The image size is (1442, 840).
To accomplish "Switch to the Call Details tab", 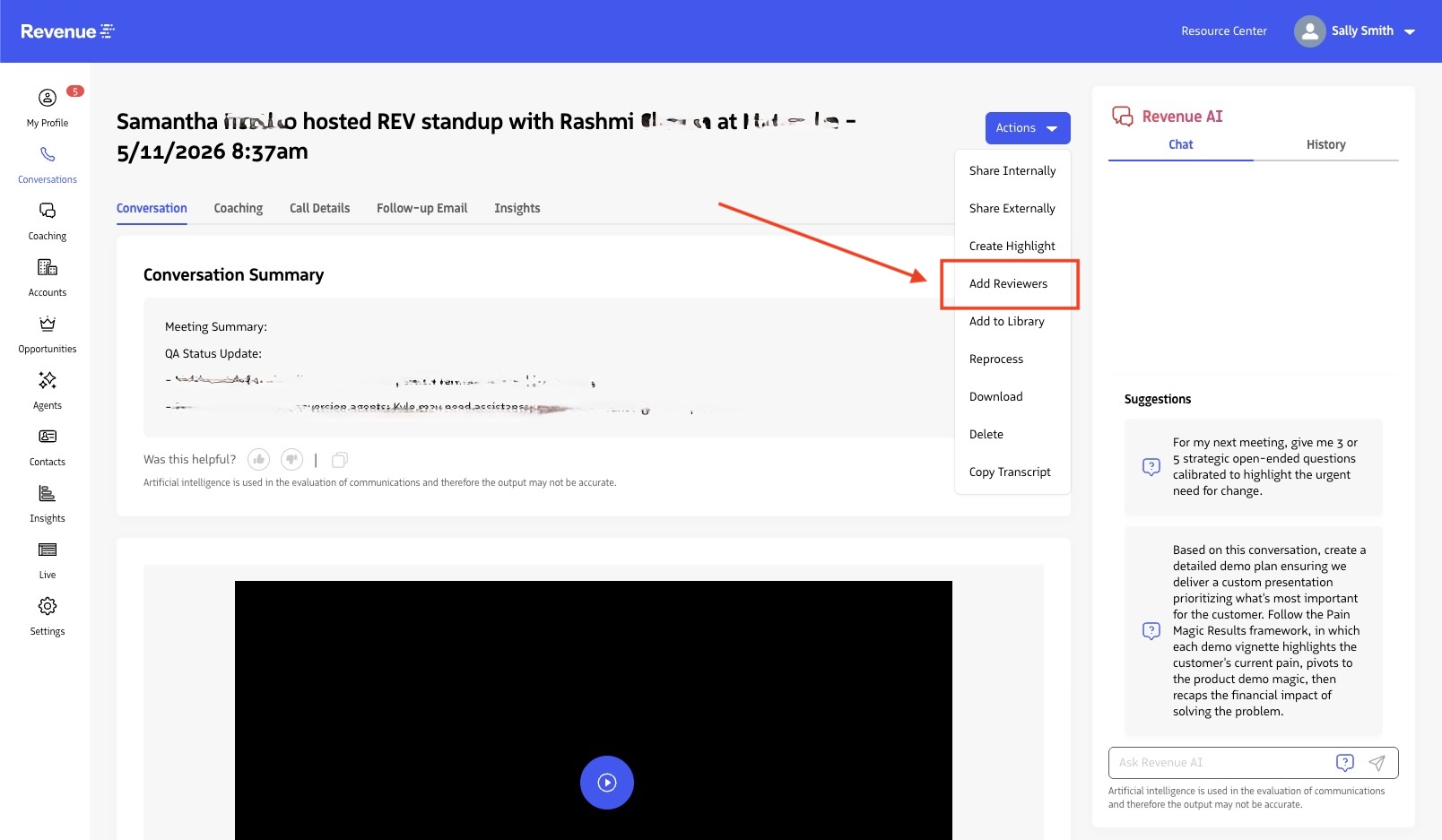I will (319, 208).
